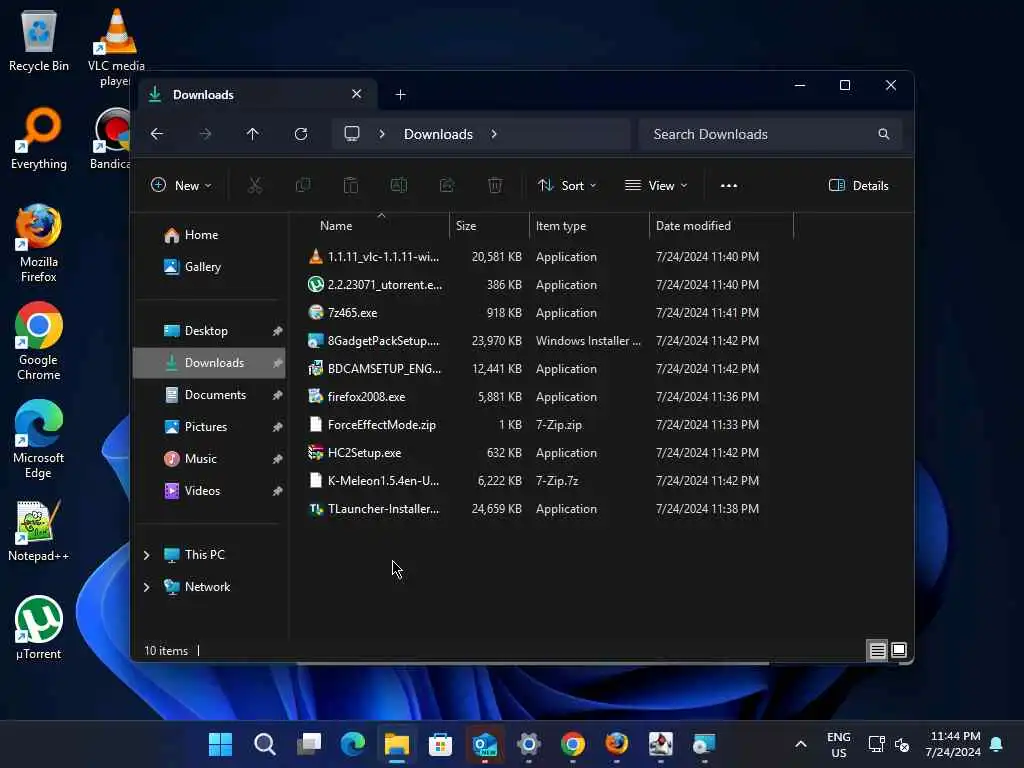Select file firefox2008.exe

coord(549,397)
